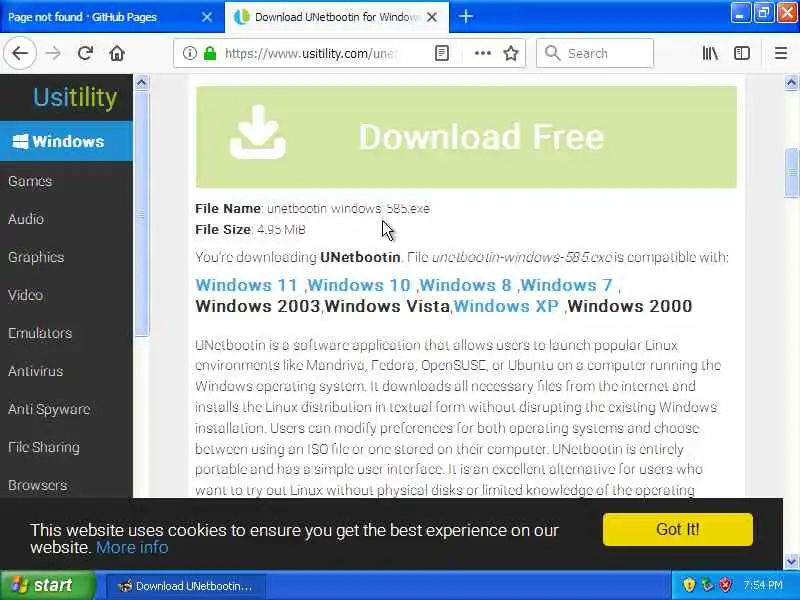The width and height of the screenshot is (800, 600).
Task: Close the Page not found GitHub tab
Action: pyautogui.click(x=207, y=17)
